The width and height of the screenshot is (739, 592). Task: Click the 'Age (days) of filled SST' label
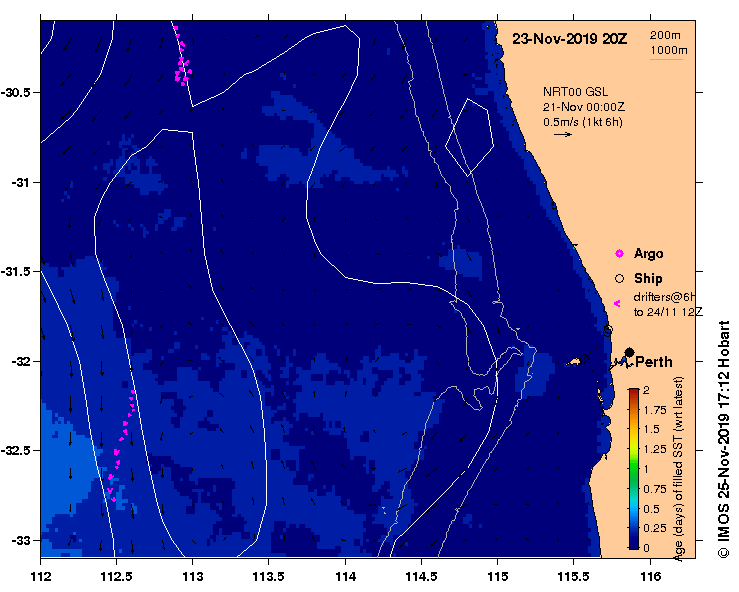coord(679,469)
